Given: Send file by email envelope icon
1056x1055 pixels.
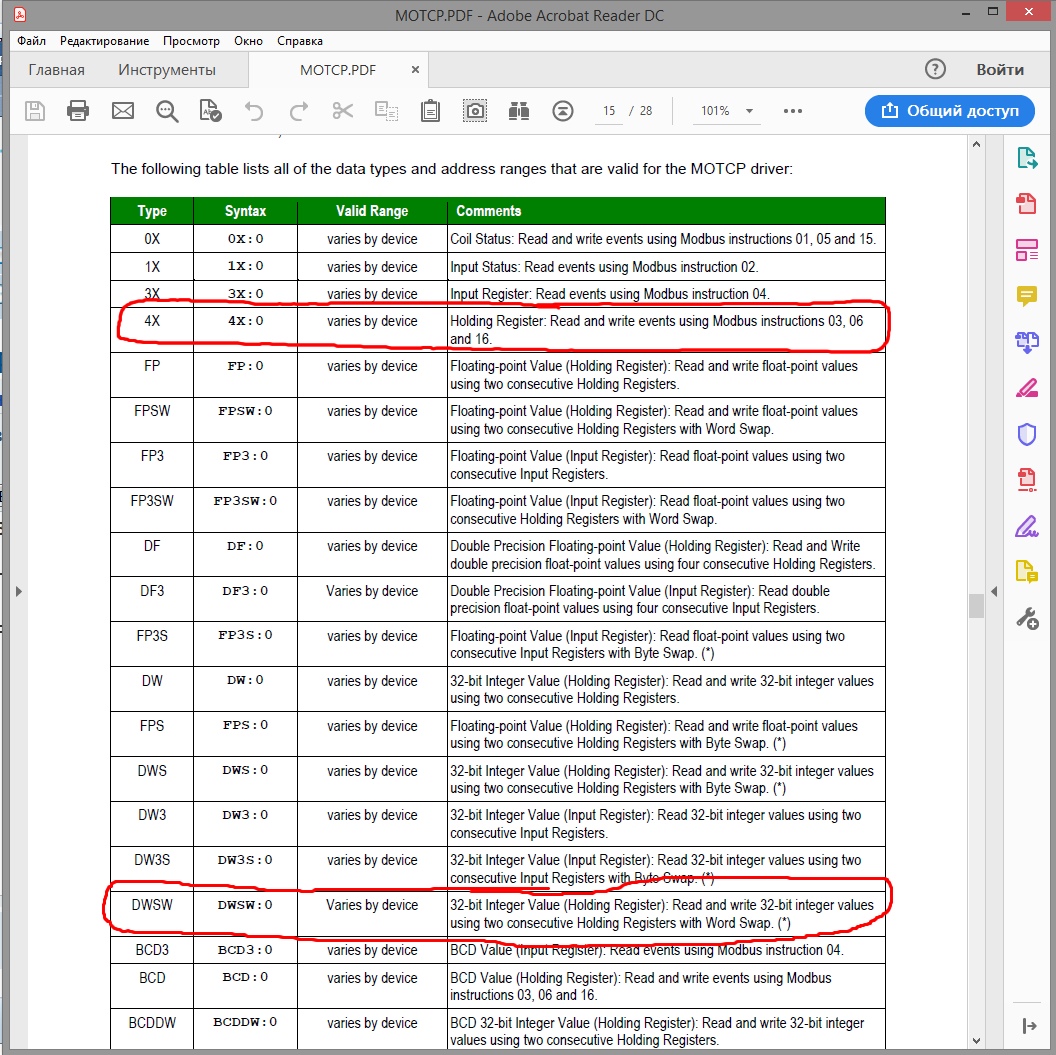Looking at the screenshot, I should (x=122, y=111).
